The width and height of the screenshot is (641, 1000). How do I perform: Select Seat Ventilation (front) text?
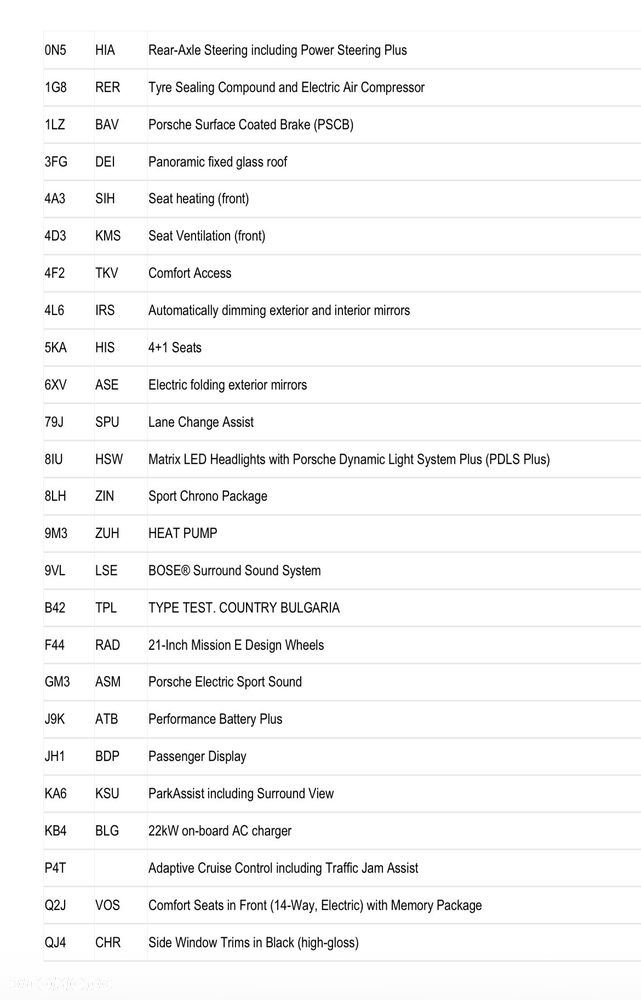point(206,236)
